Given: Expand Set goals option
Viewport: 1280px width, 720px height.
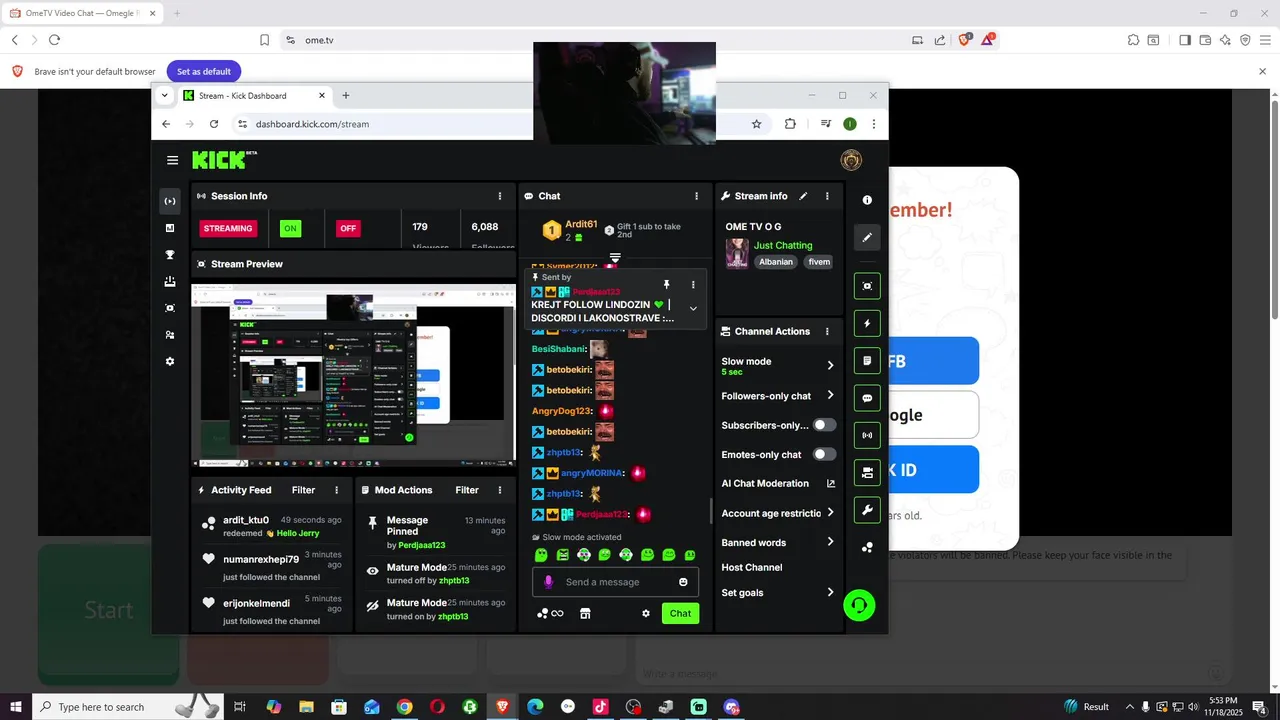Looking at the screenshot, I should (830, 592).
